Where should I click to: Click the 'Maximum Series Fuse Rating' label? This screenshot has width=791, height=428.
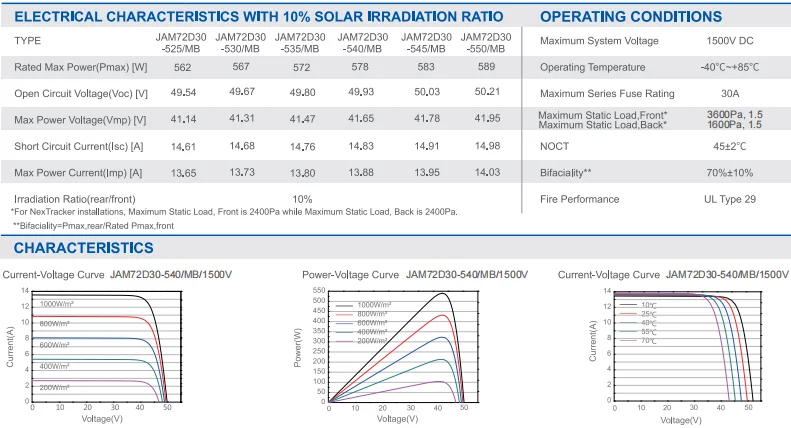pyautogui.click(x=607, y=93)
